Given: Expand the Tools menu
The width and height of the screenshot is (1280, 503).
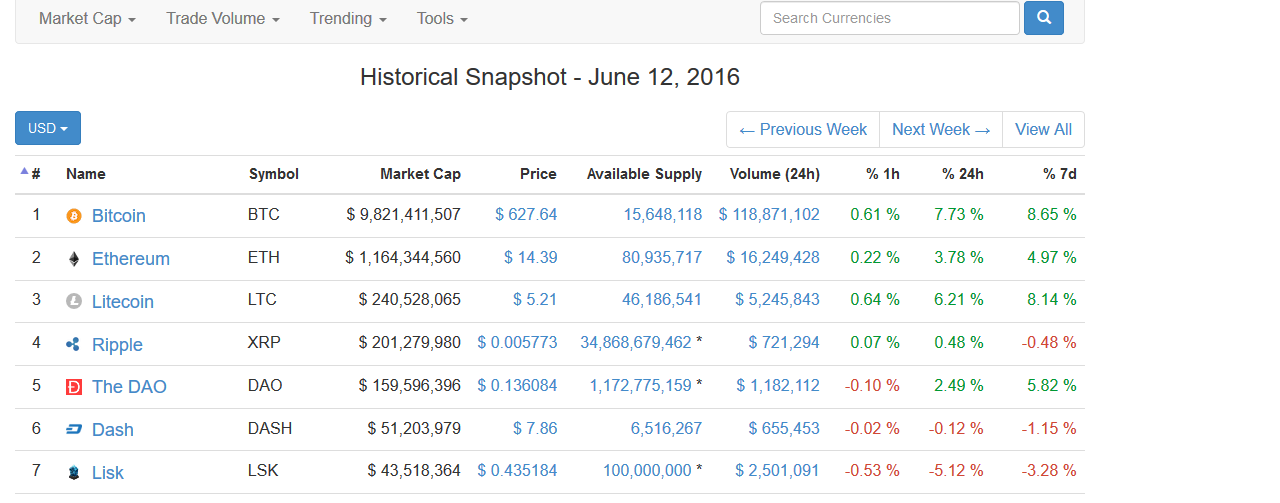Looking at the screenshot, I should point(442,18).
